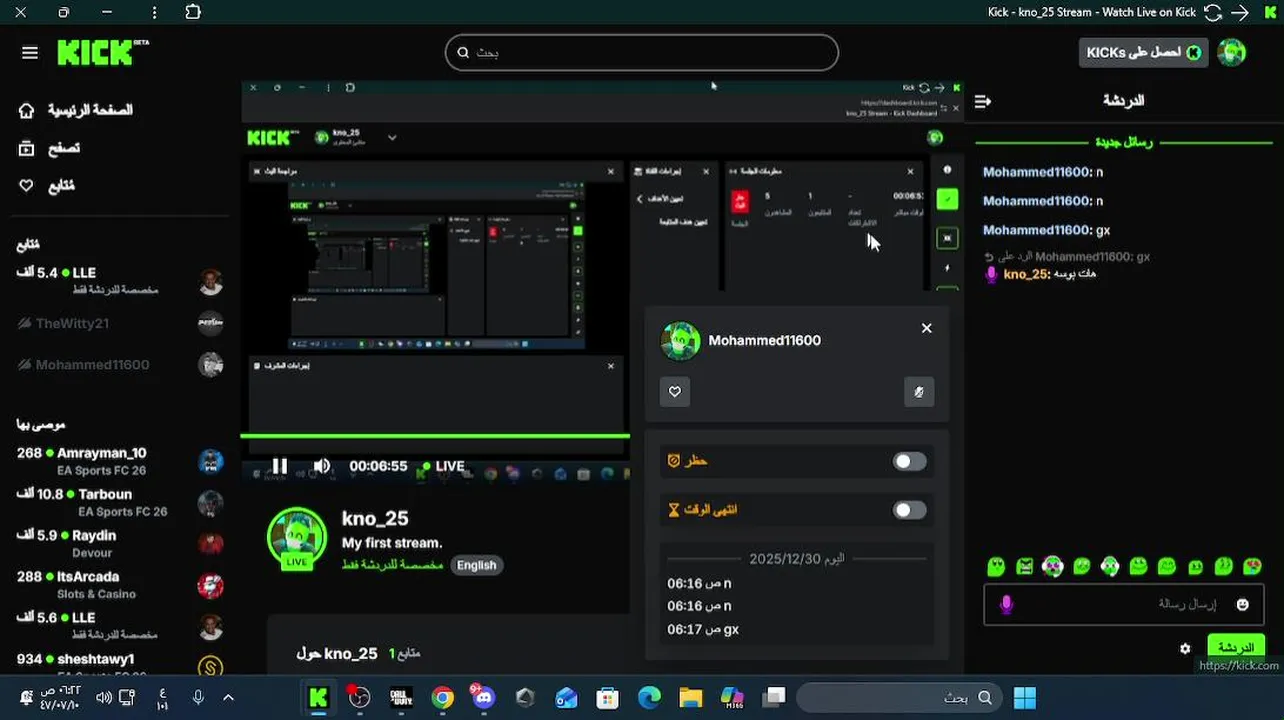
Task: Open ItsArcada Slots & Casino channel
Action: (x=120, y=585)
